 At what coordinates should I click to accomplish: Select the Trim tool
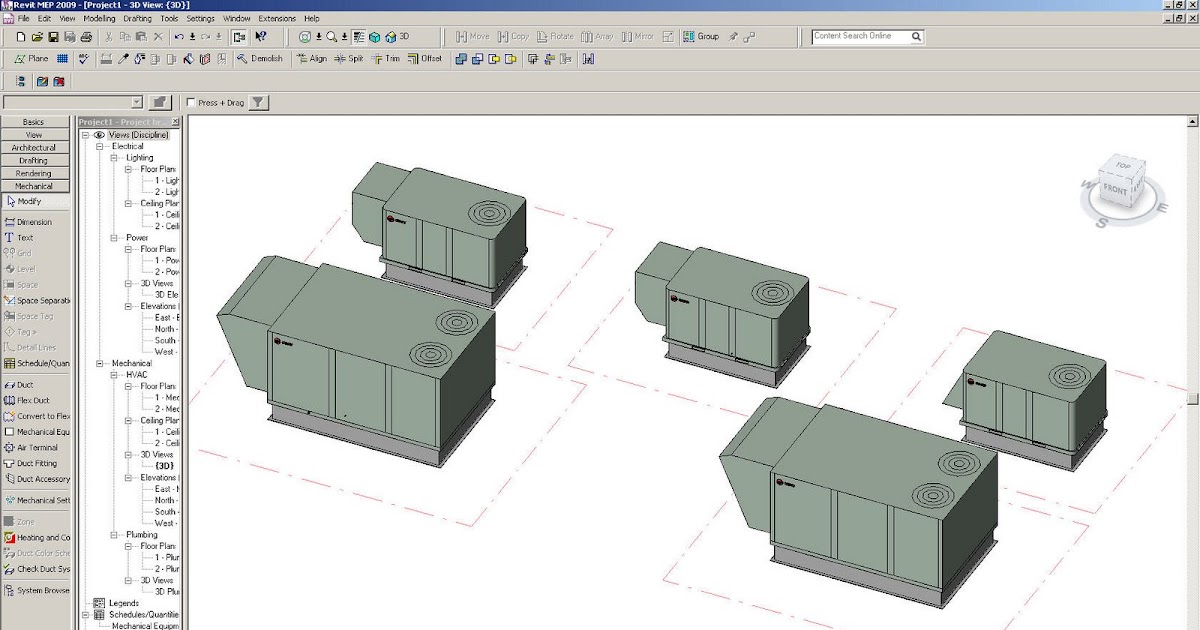tap(386, 59)
